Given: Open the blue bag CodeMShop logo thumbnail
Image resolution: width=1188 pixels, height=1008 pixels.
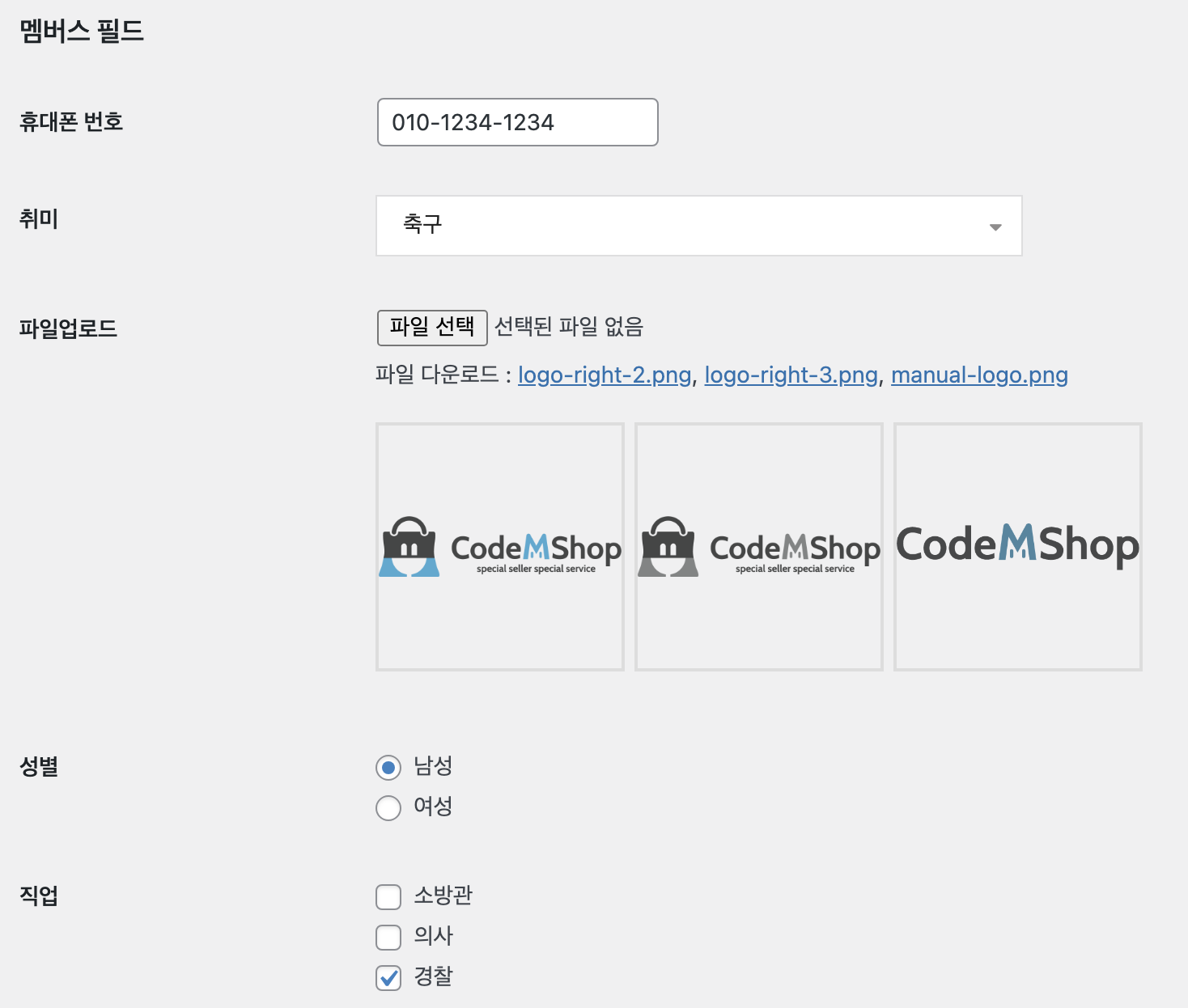Looking at the screenshot, I should click(x=500, y=547).
